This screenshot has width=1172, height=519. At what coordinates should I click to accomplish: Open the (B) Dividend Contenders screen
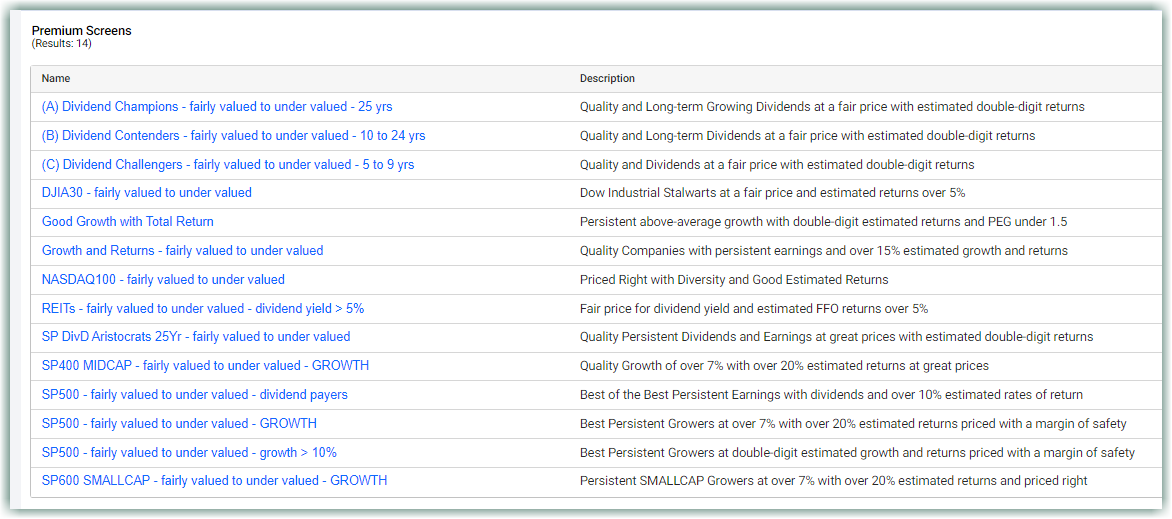(234, 135)
